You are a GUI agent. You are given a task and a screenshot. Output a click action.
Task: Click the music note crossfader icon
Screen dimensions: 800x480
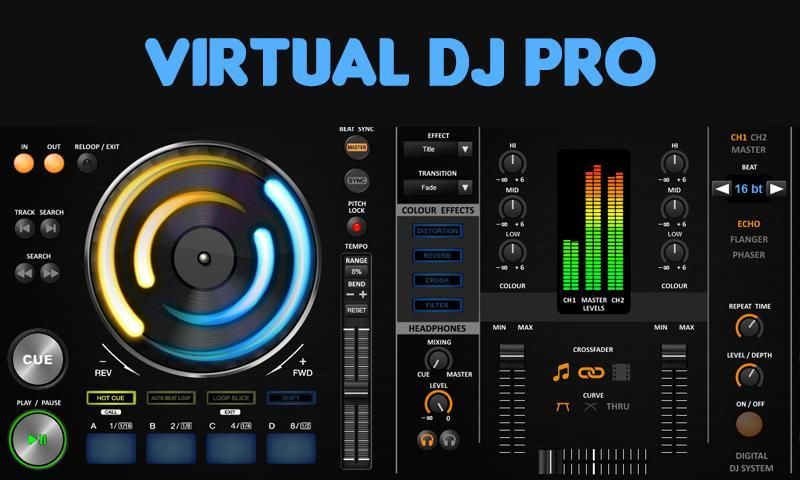[x=561, y=373]
